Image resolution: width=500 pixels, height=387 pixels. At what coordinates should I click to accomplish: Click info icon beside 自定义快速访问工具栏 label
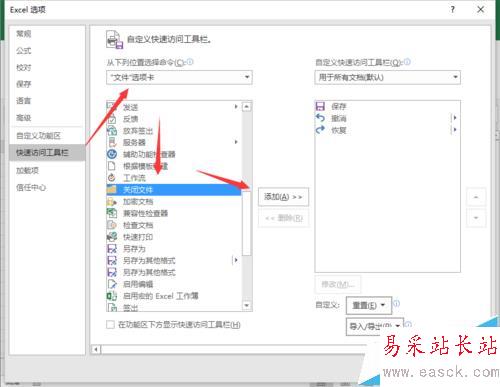pos(407,62)
